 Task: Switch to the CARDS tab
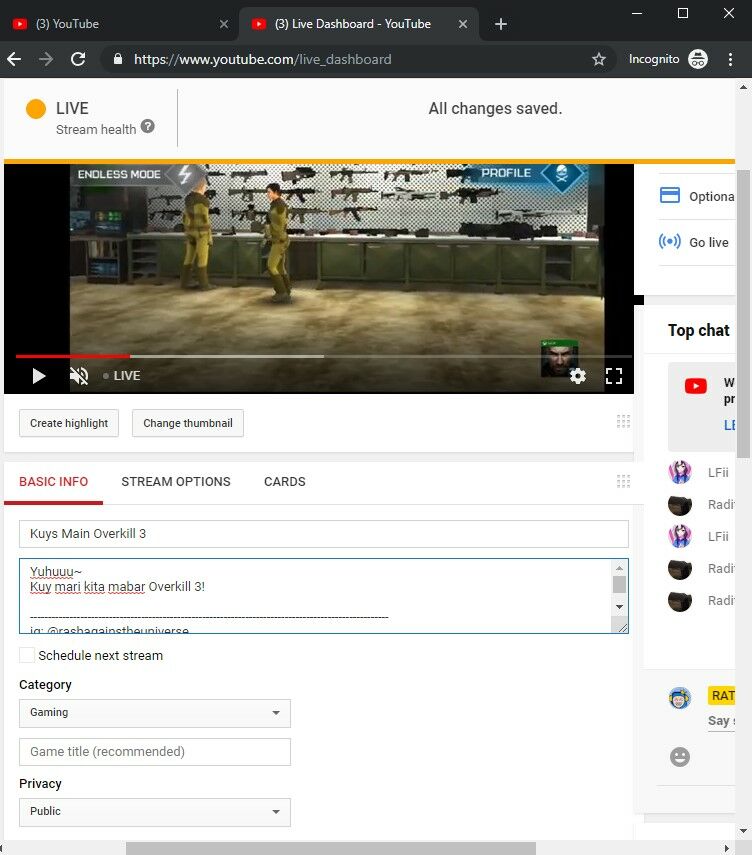[x=285, y=481]
